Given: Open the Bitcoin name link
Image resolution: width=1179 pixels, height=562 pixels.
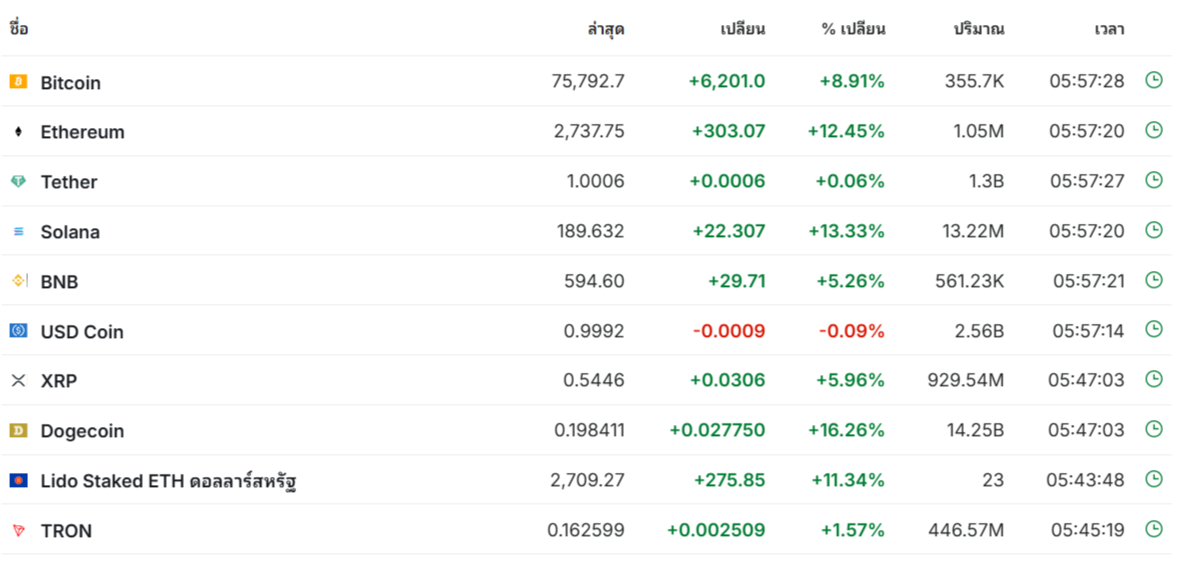Looking at the screenshot, I should [x=71, y=83].
